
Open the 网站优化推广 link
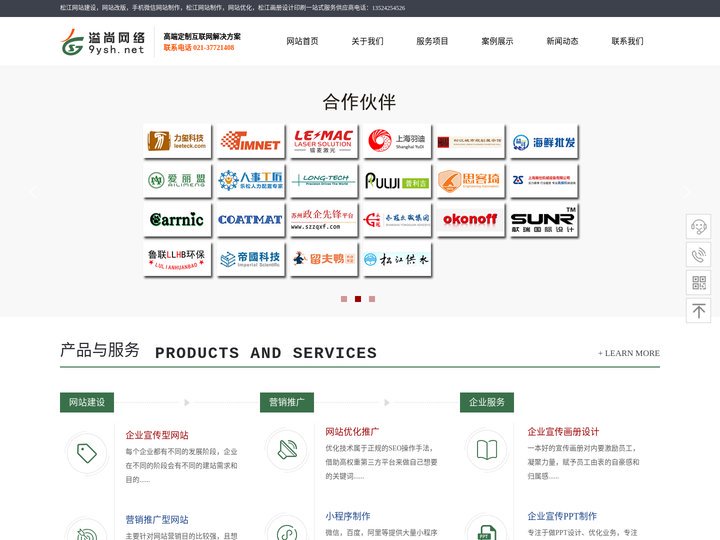(352, 432)
